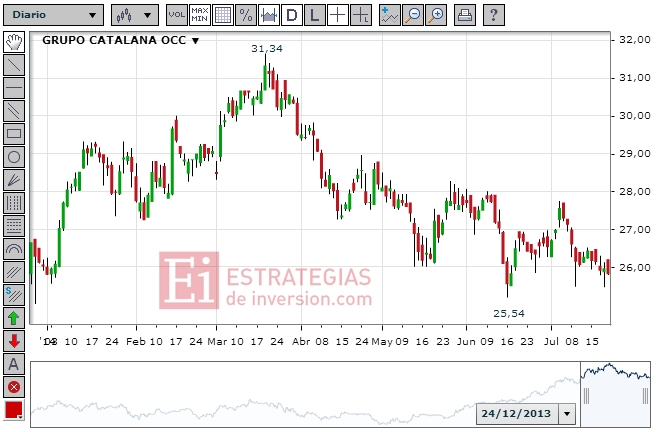Click the 24/12/2013 date field

517,414
